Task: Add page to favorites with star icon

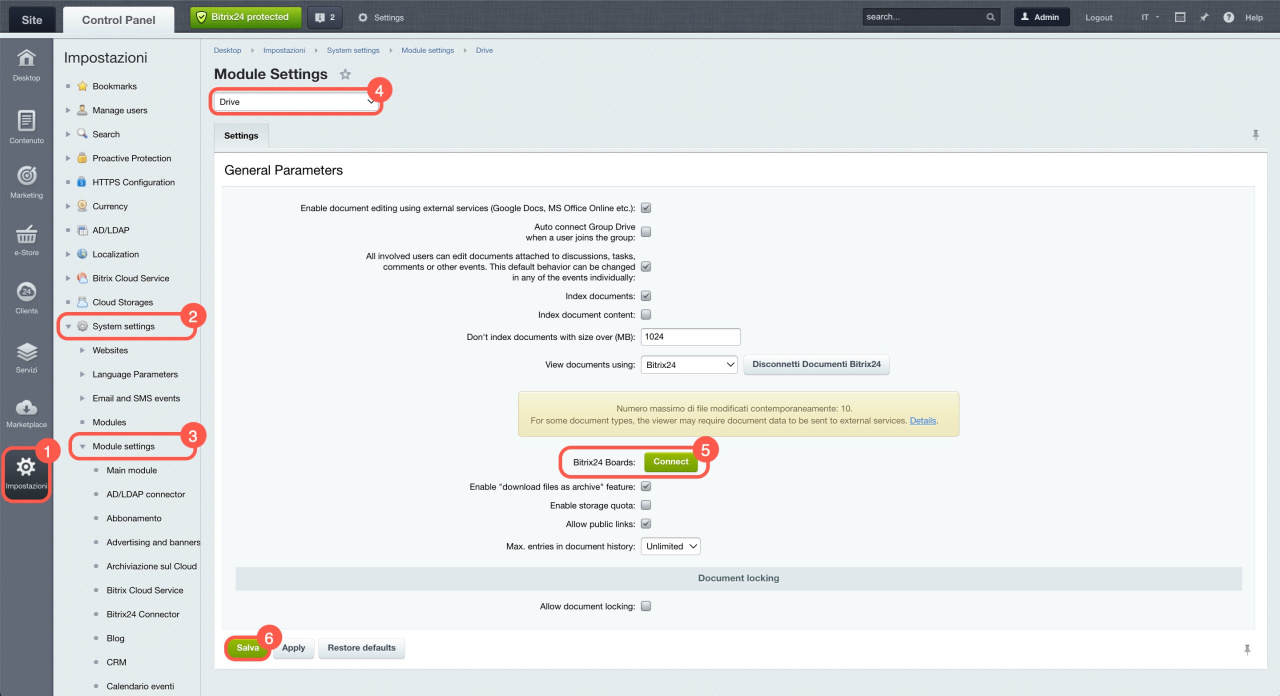Action: (x=346, y=74)
